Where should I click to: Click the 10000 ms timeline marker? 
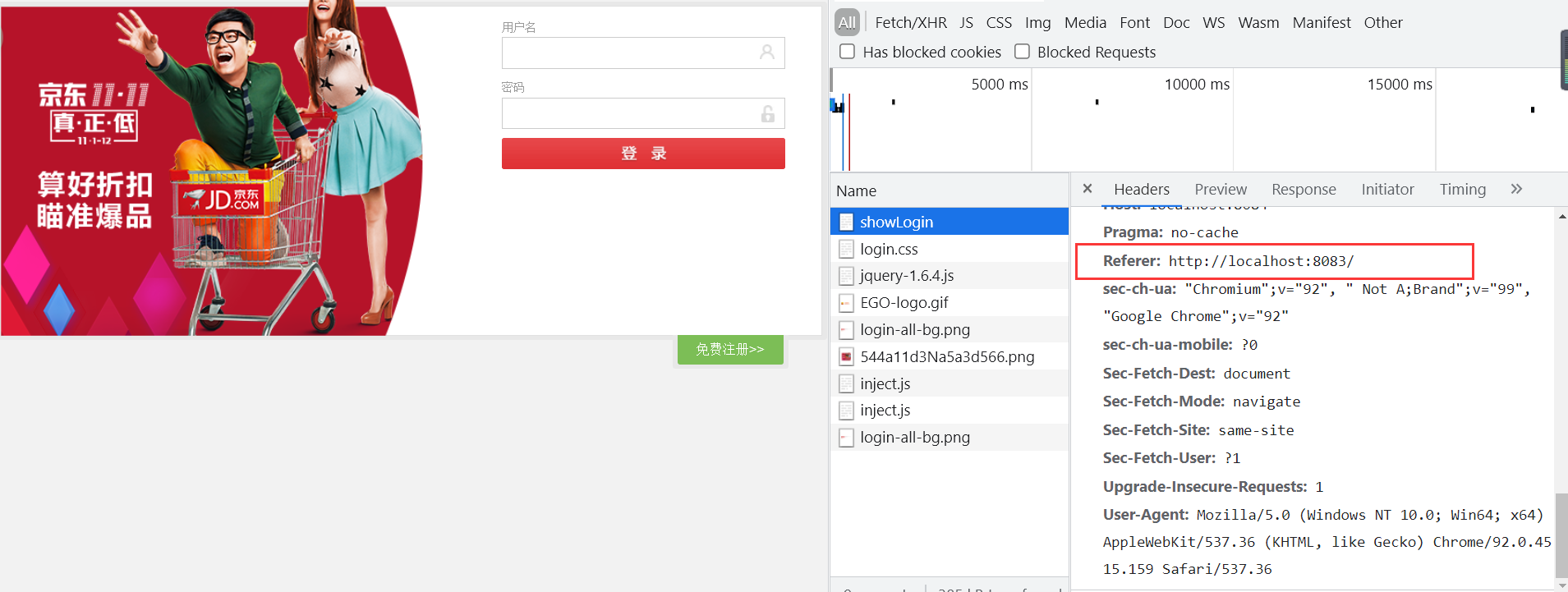[x=1197, y=85]
